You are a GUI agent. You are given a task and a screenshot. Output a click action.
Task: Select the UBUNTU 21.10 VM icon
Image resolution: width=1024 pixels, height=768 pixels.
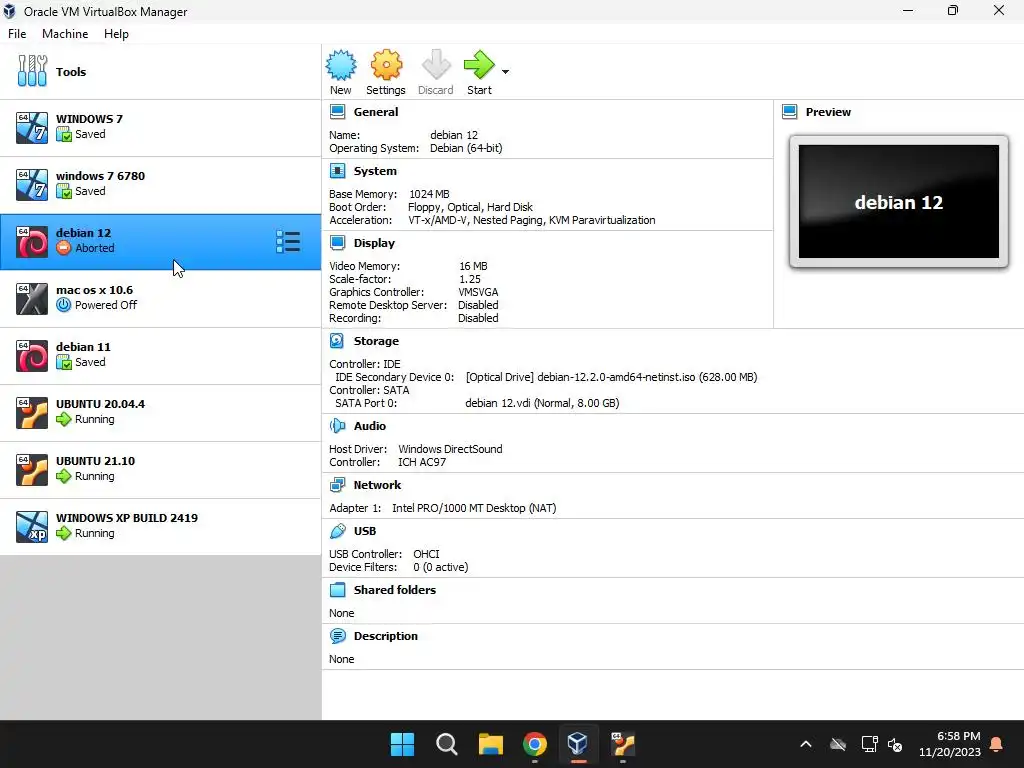pos(32,470)
